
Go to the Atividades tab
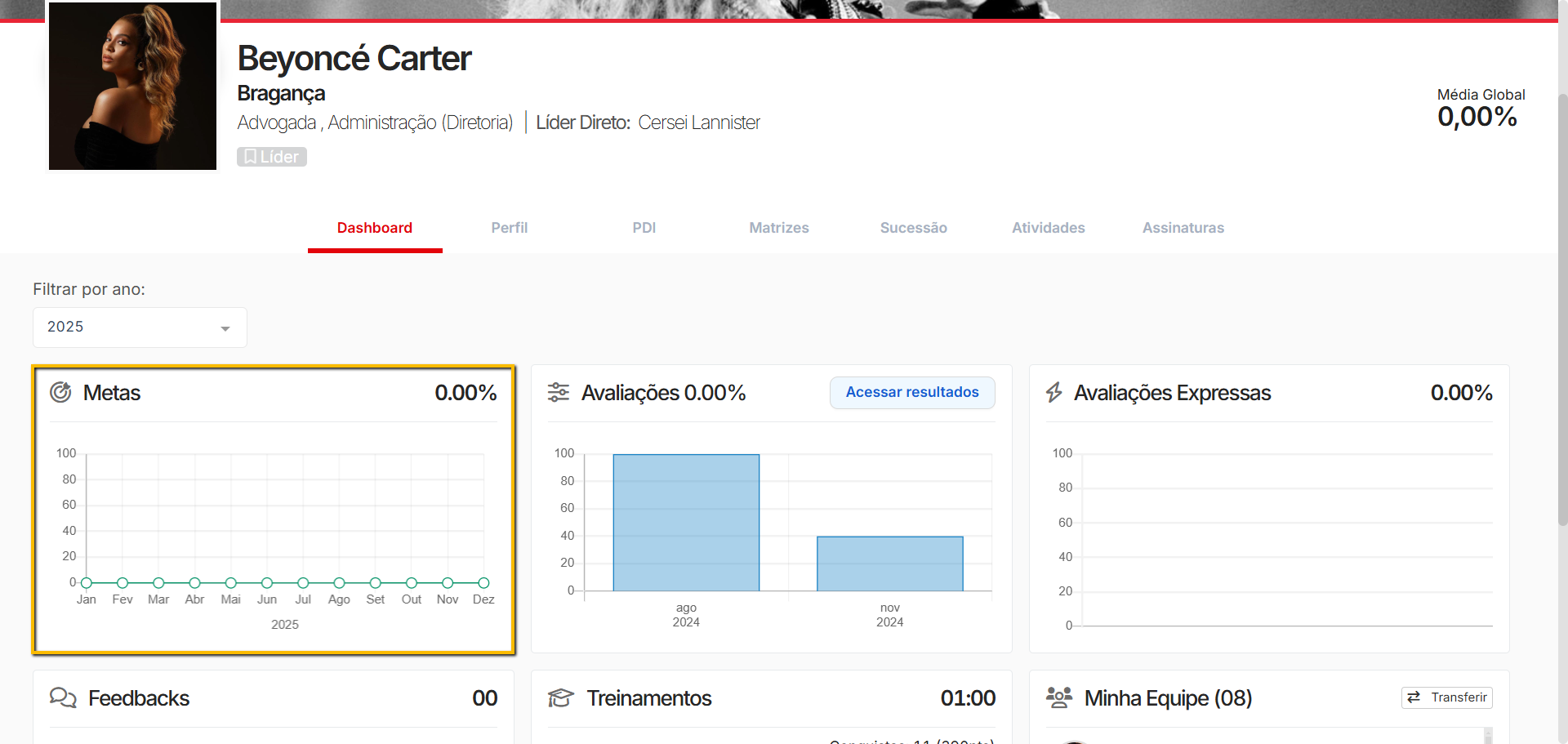click(1049, 228)
